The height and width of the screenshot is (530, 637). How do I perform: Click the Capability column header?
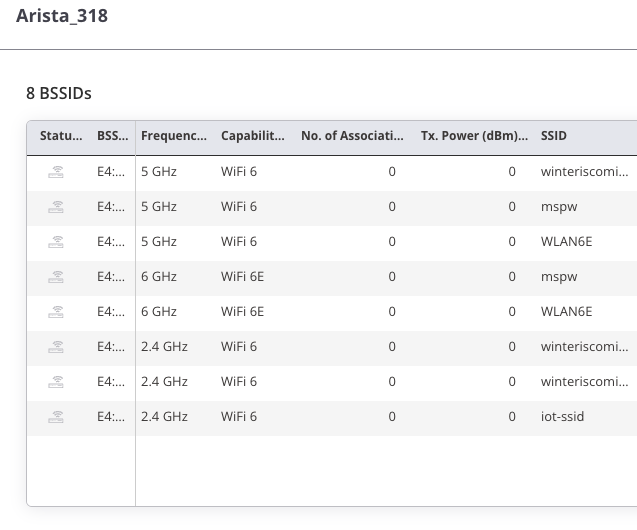(x=253, y=136)
